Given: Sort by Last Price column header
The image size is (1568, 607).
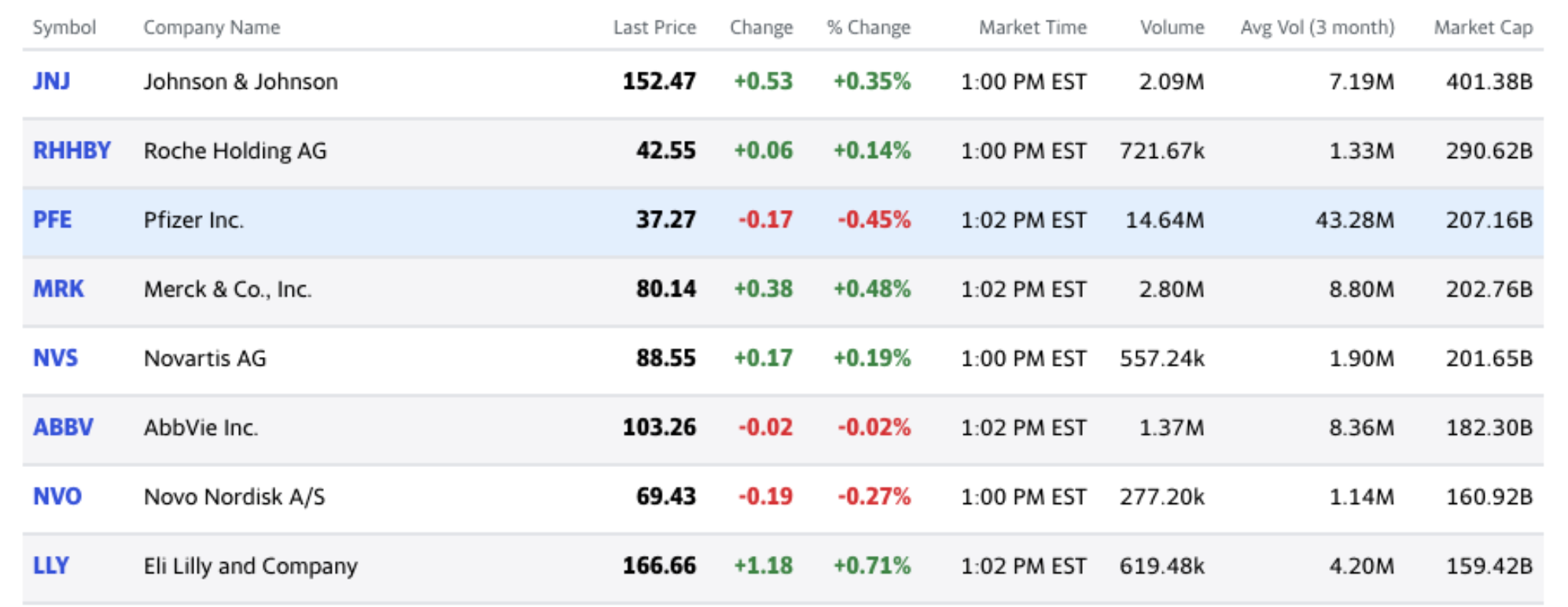Looking at the screenshot, I should pos(654,28).
